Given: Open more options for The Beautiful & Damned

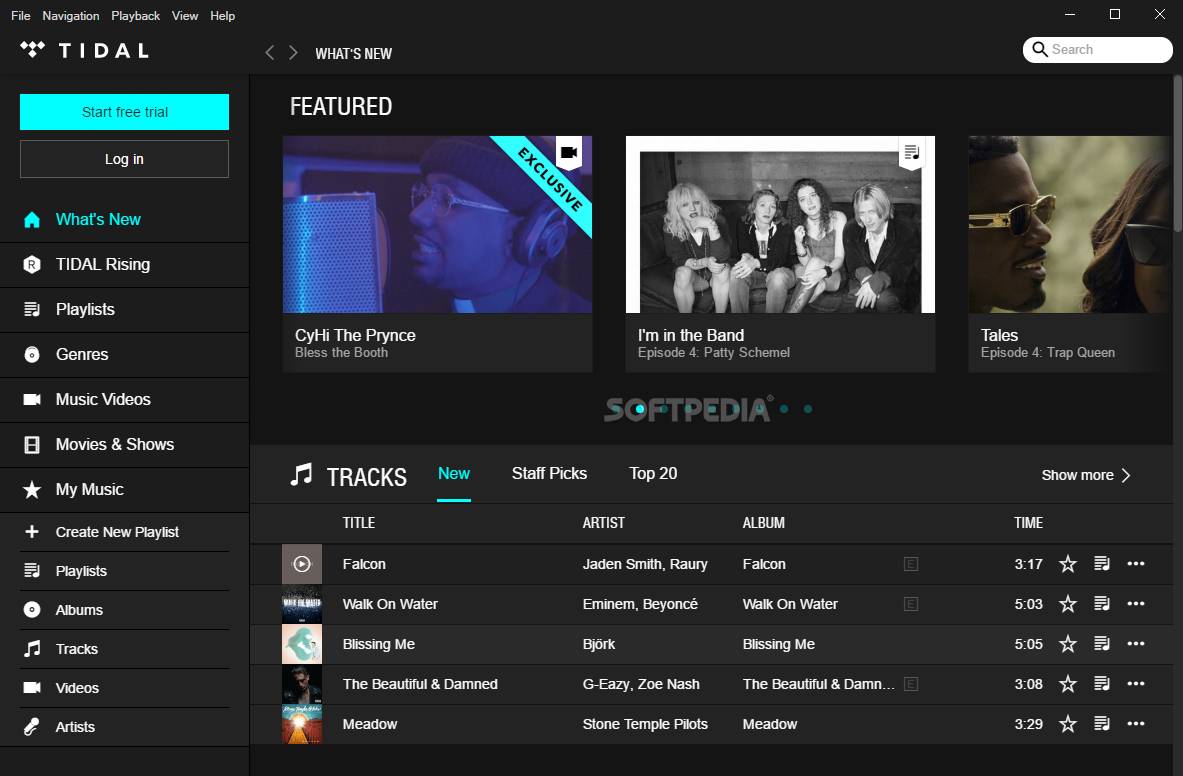Looking at the screenshot, I should coord(1135,684).
